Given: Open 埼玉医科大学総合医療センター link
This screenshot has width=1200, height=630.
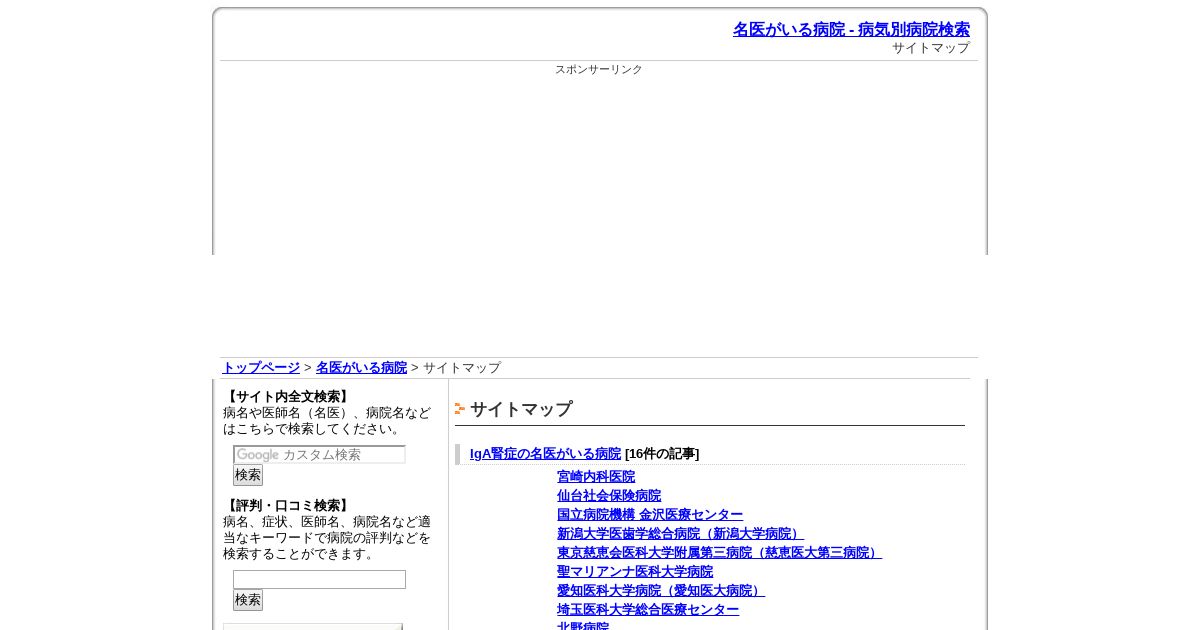Looking at the screenshot, I should 648,610.
